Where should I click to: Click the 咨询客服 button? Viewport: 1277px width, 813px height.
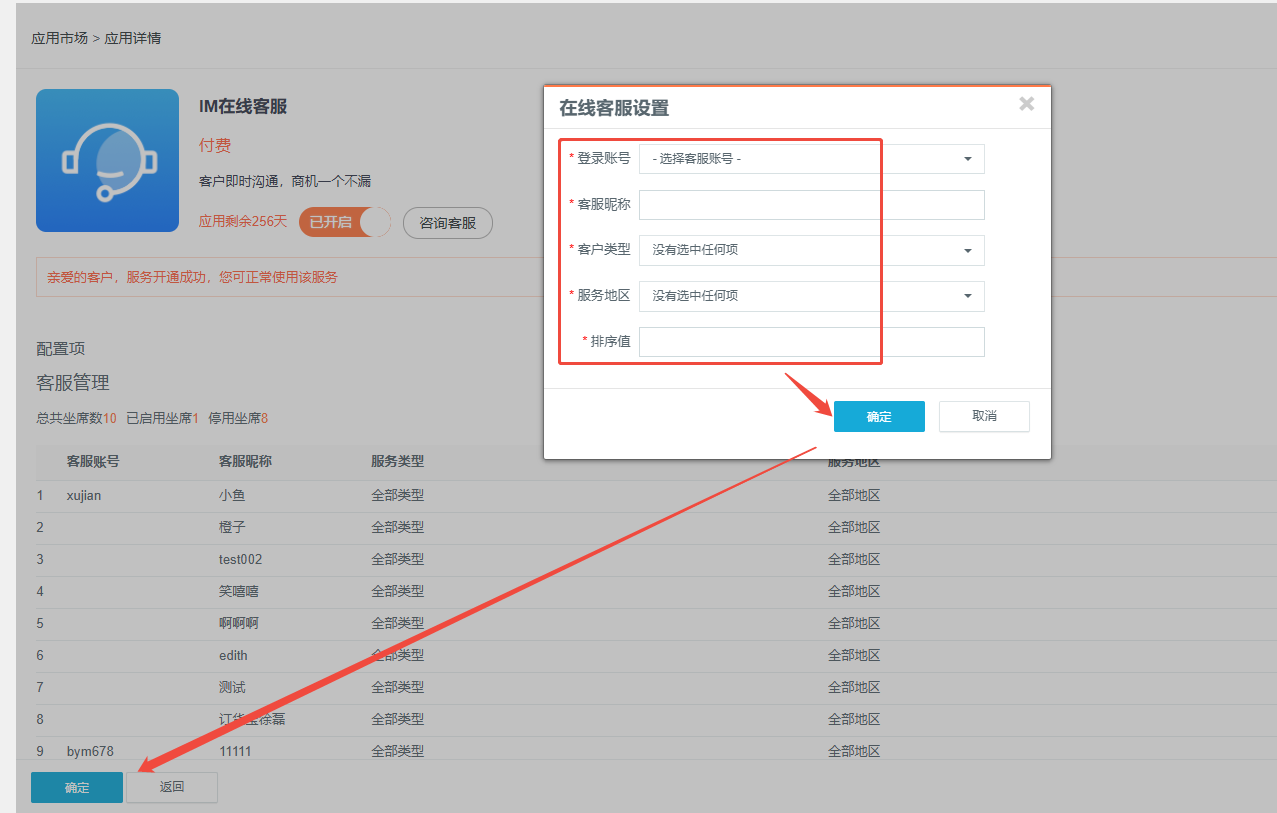pyautogui.click(x=448, y=223)
